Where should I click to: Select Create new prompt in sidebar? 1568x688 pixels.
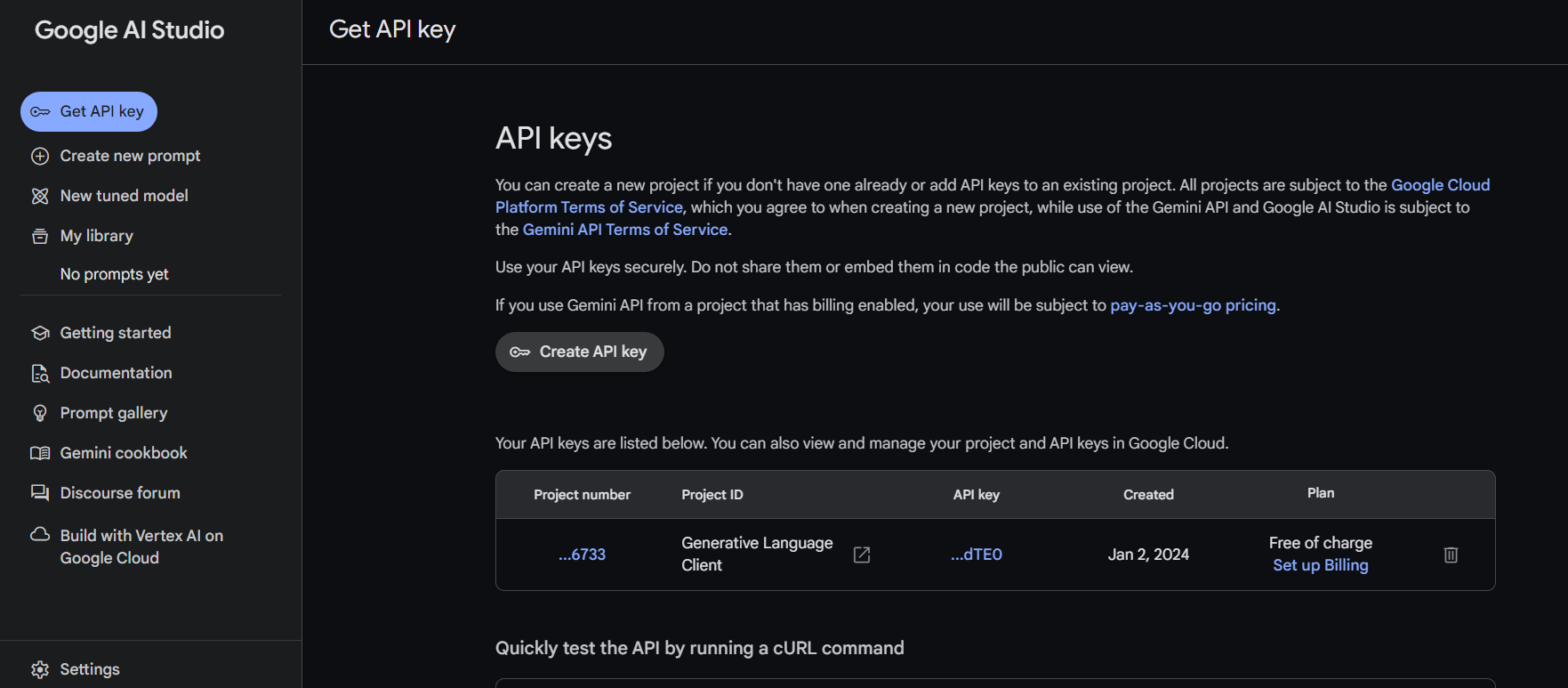tap(130, 156)
